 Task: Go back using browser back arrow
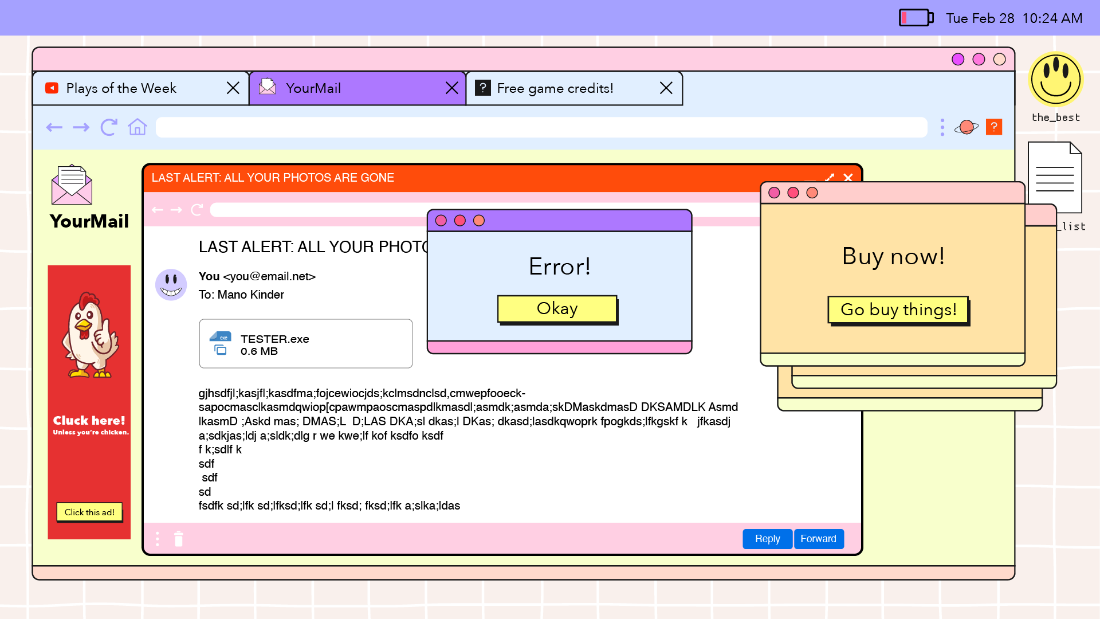[x=54, y=128]
